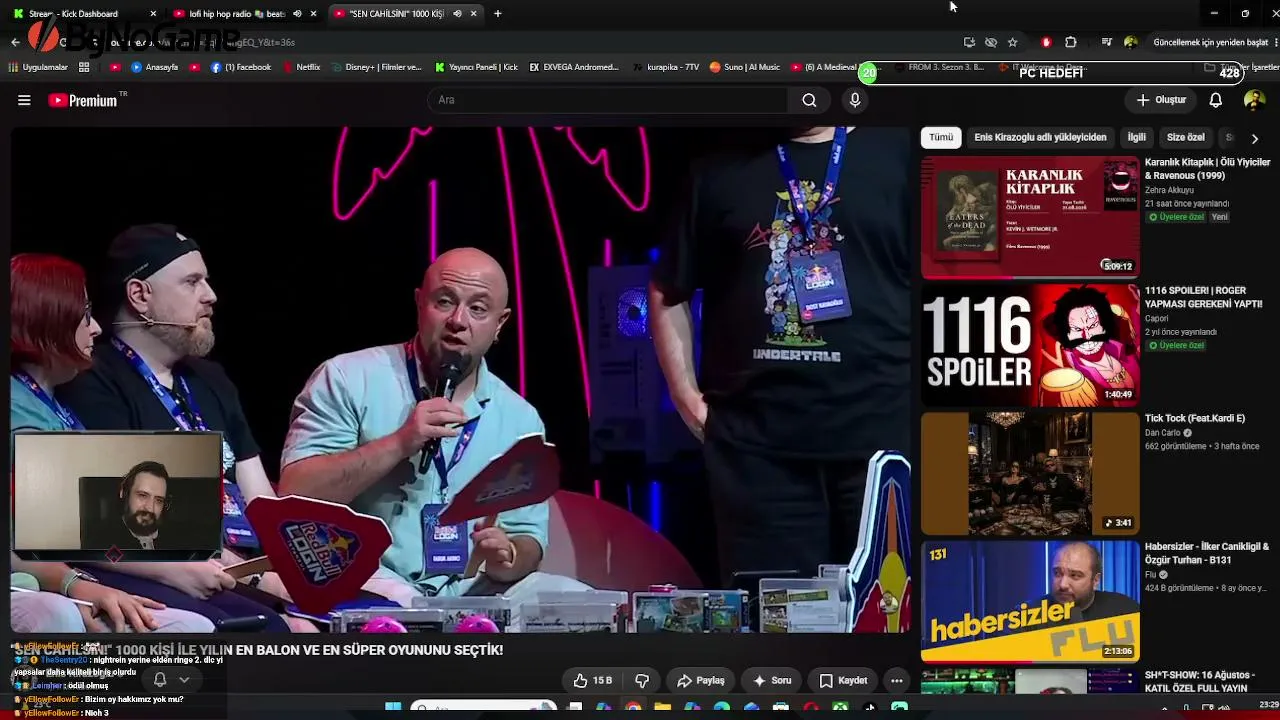
Task: Open the habersizler B131 video thumbnail
Action: click(1030, 601)
